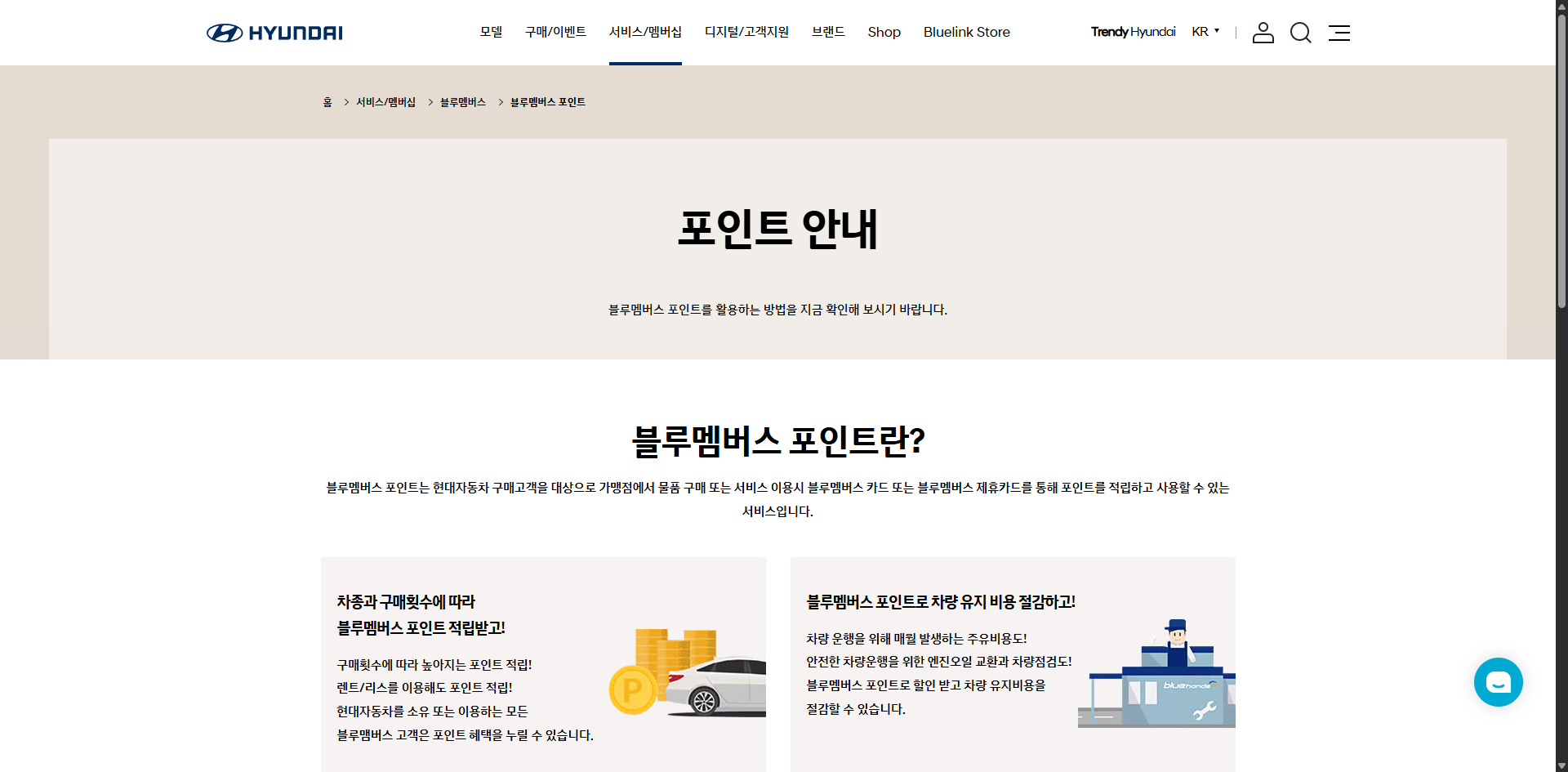The width and height of the screenshot is (1568, 772).
Task: Expand the 서비스/멤버십 navigation menu
Action: [x=646, y=31]
